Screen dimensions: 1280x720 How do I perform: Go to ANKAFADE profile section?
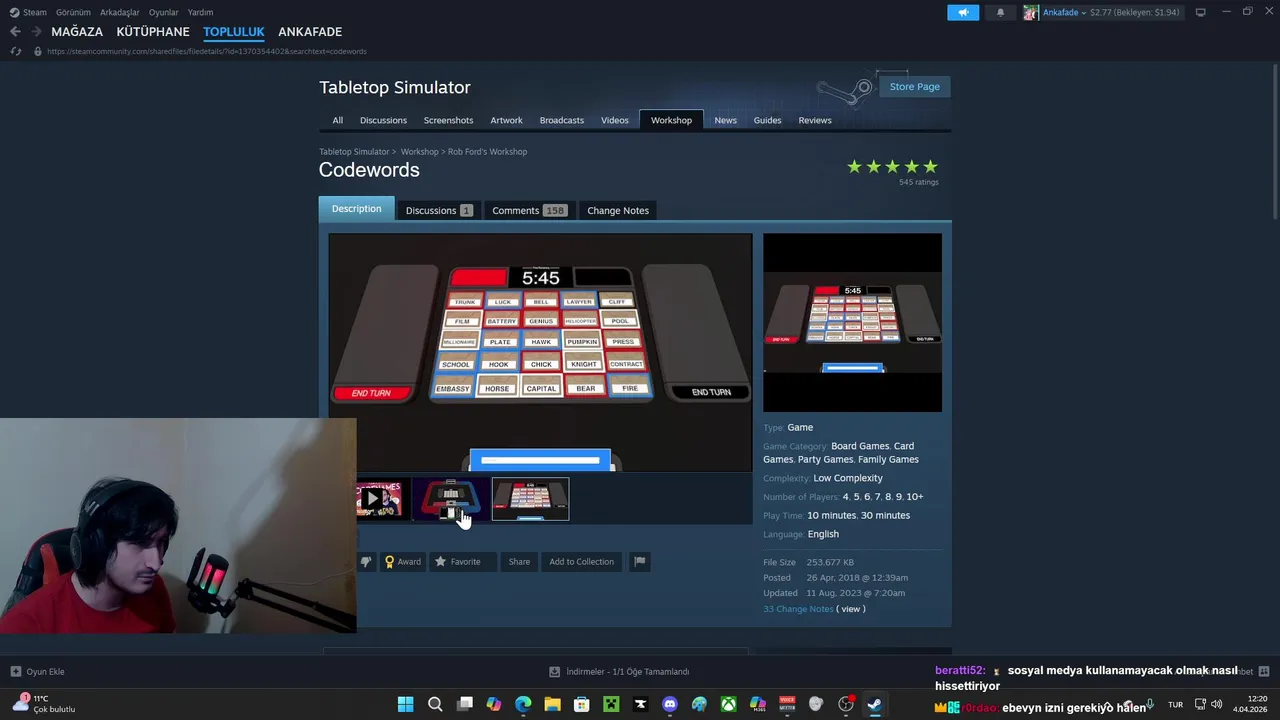tap(310, 32)
